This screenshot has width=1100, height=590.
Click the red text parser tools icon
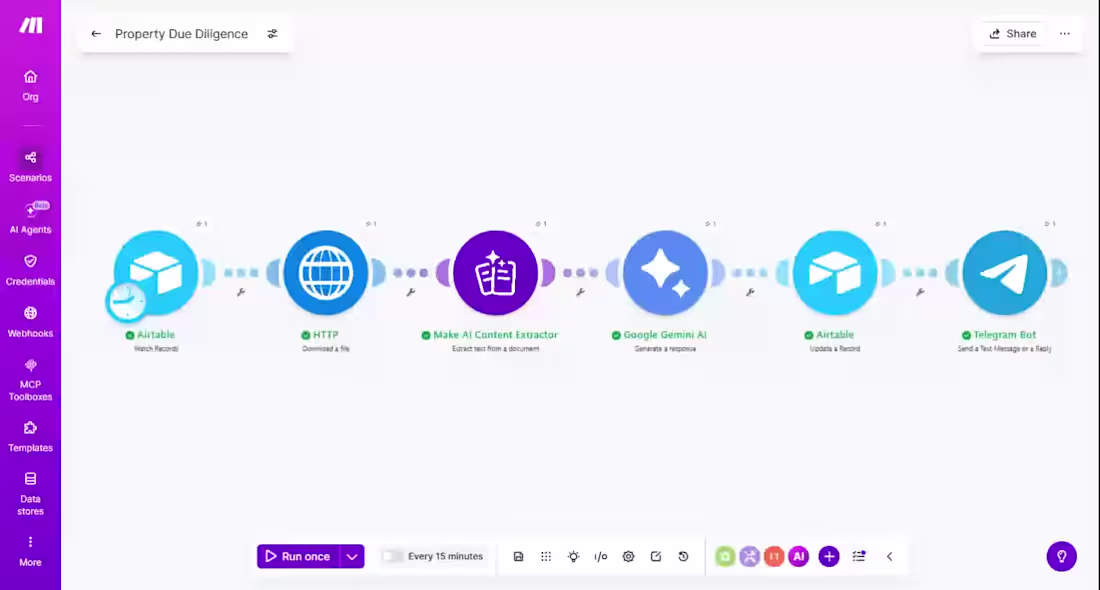point(774,556)
